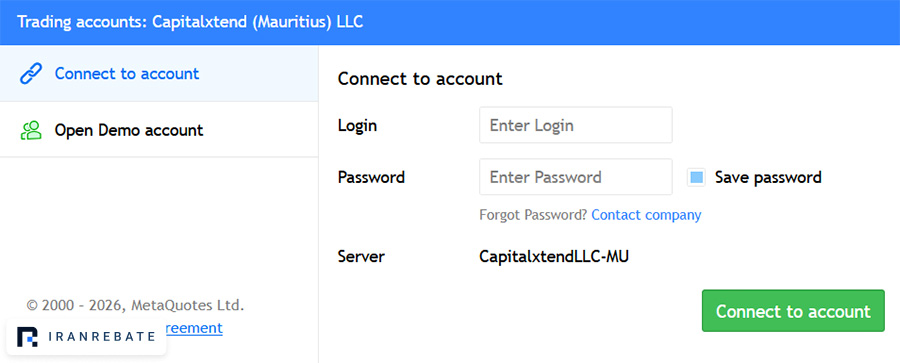Focus the Enter Login input field
This screenshot has width=900, height=363.
[x=576, y=125]
